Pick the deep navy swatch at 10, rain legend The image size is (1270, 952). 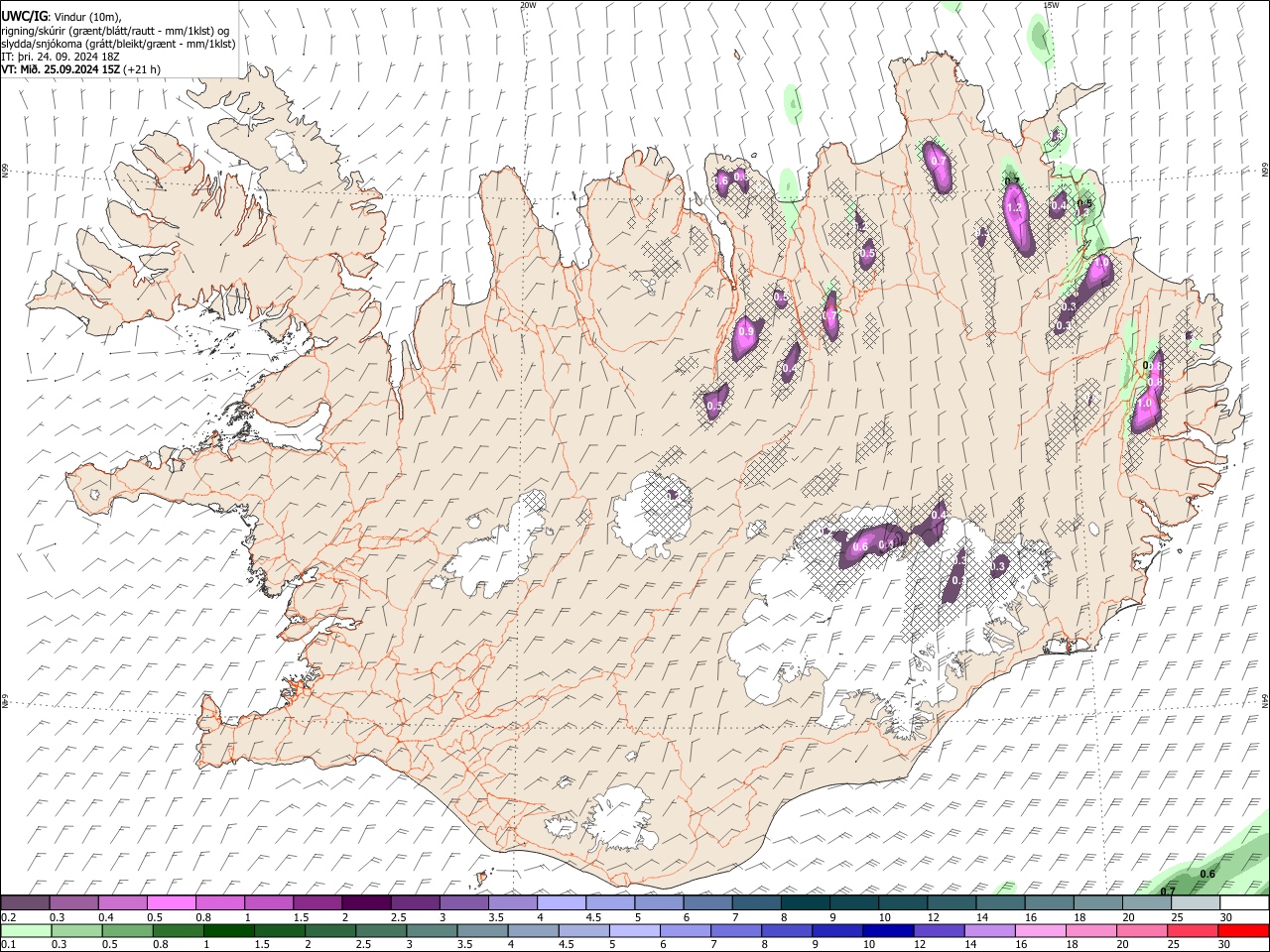(x=888, y=931)
